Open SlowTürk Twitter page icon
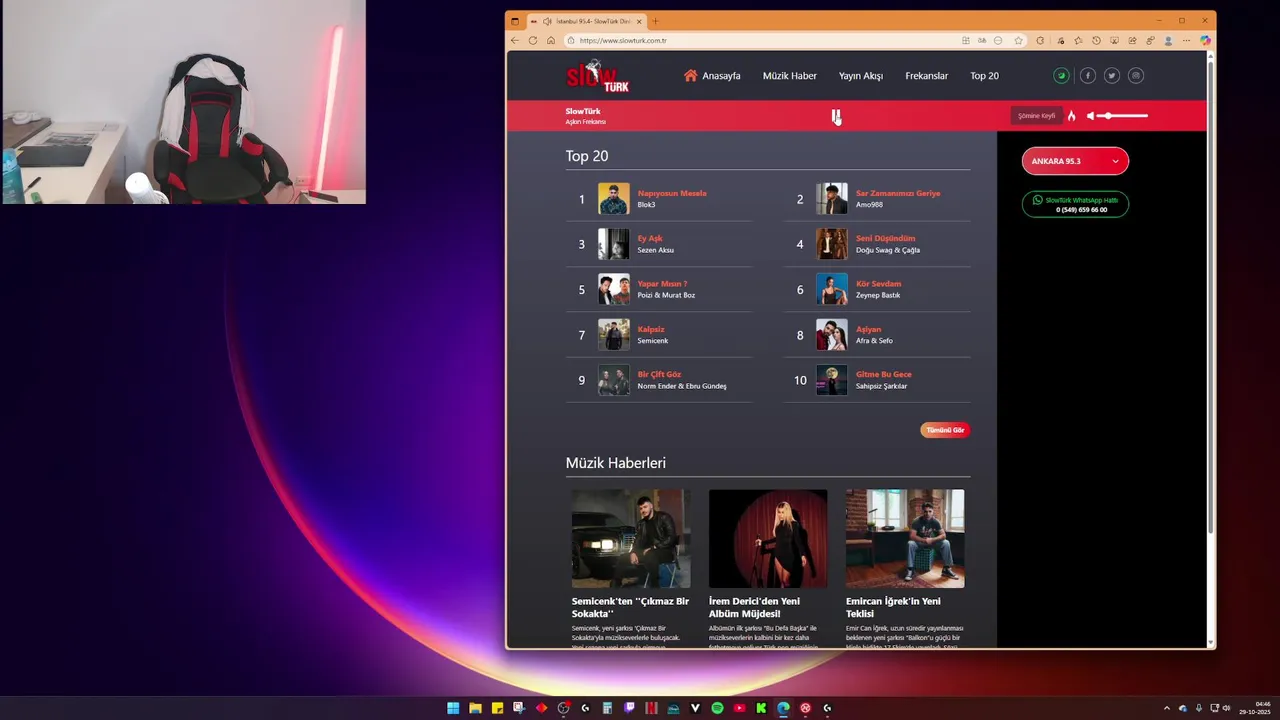1280x720 pixels. tap(1111, 76)
